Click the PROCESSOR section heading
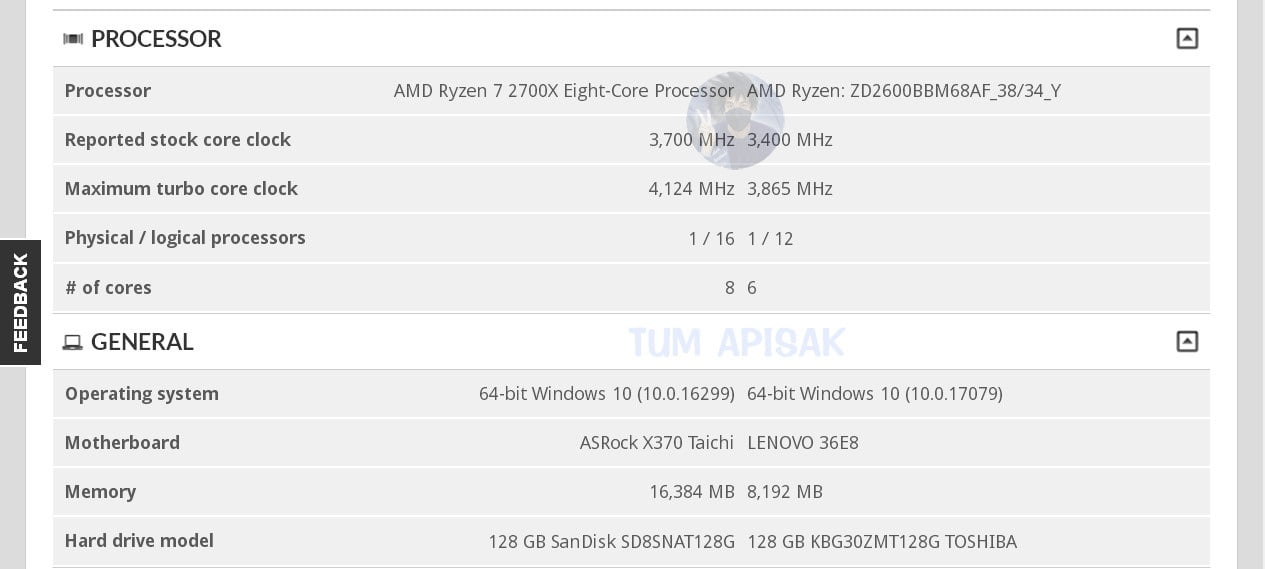1265x569 pixels. pyautogui.click(x=156, y=39)
